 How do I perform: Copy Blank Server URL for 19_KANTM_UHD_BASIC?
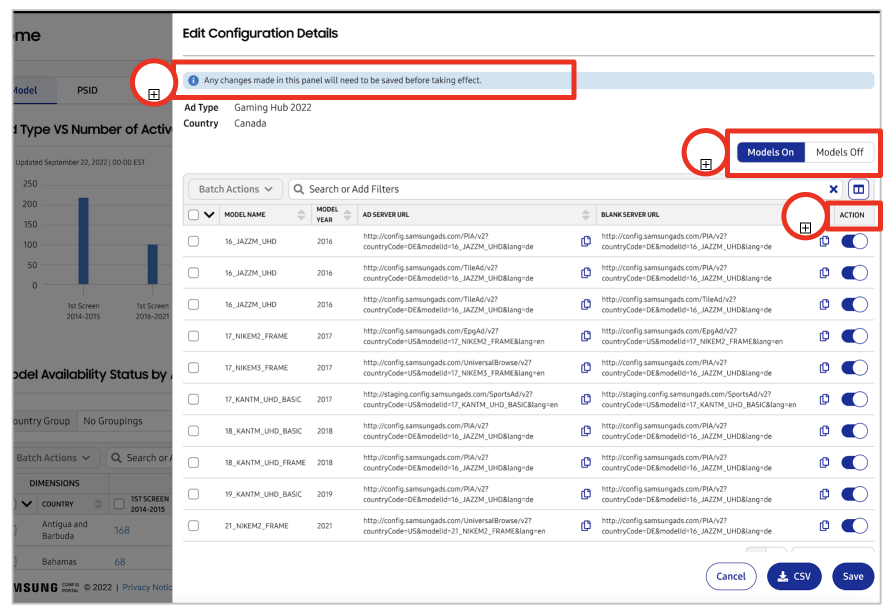824,494
